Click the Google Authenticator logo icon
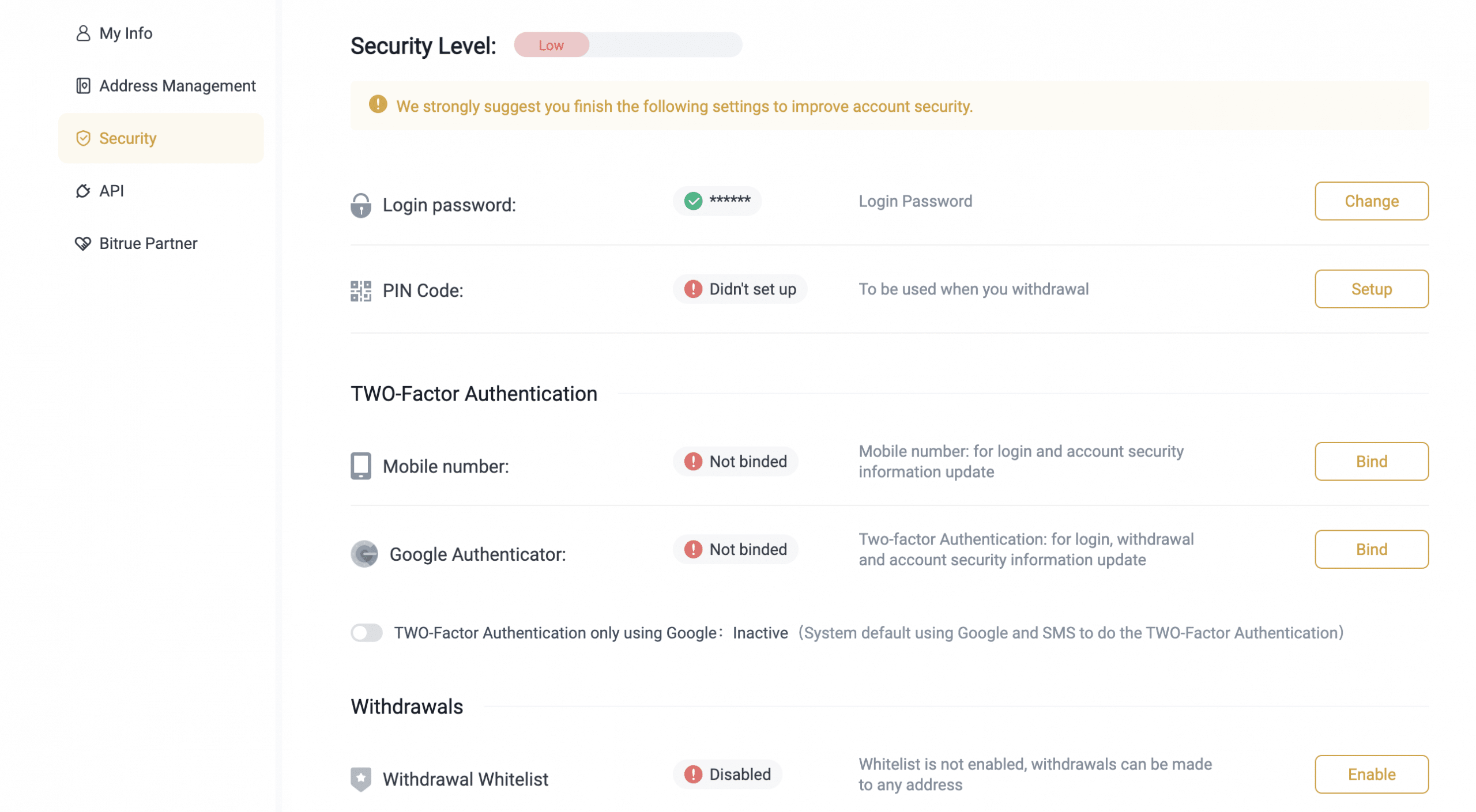The height and width of the screenshot is (812, 1476). [364, 554]
